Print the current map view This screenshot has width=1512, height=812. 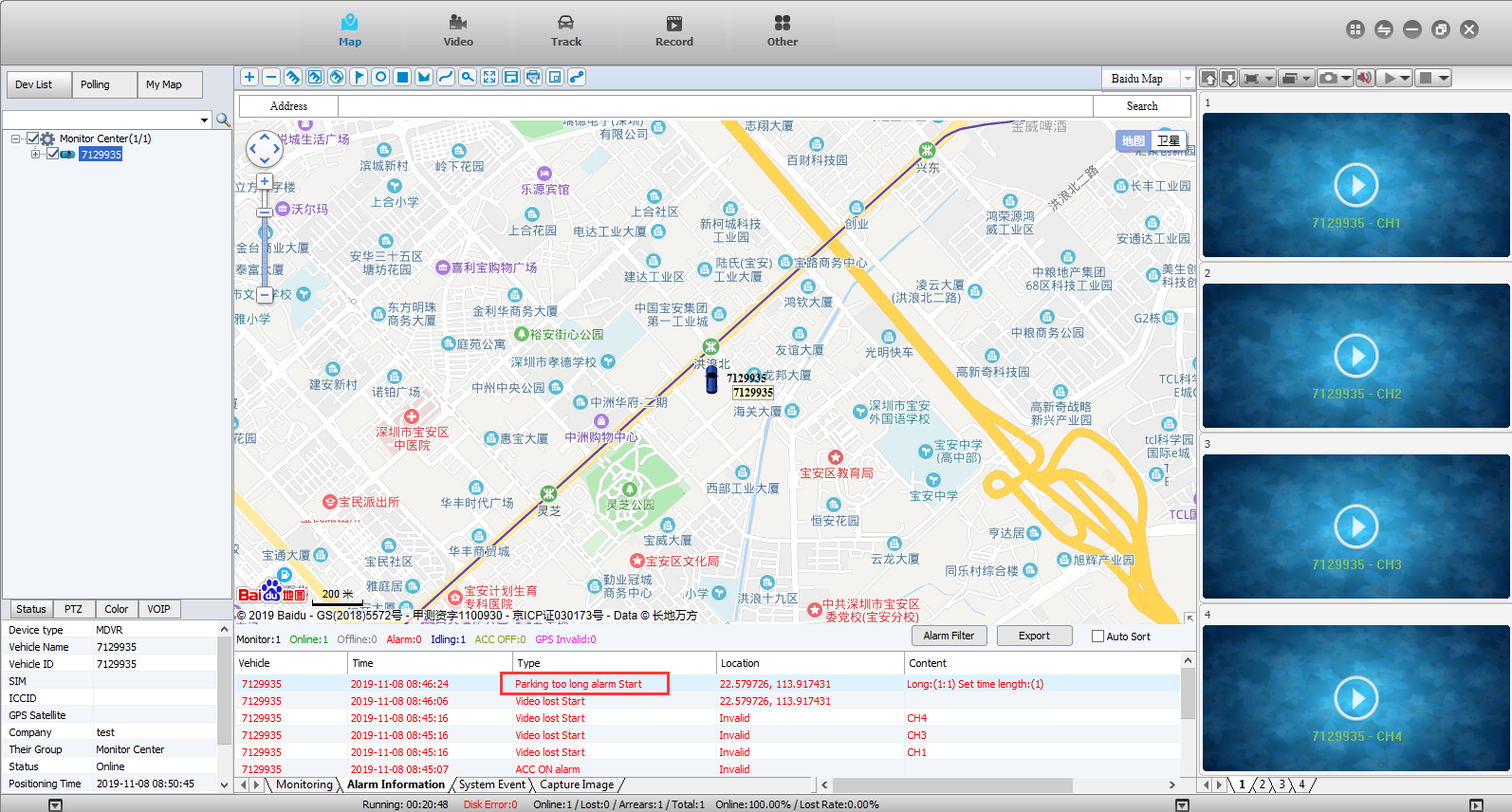pos(533,78)
